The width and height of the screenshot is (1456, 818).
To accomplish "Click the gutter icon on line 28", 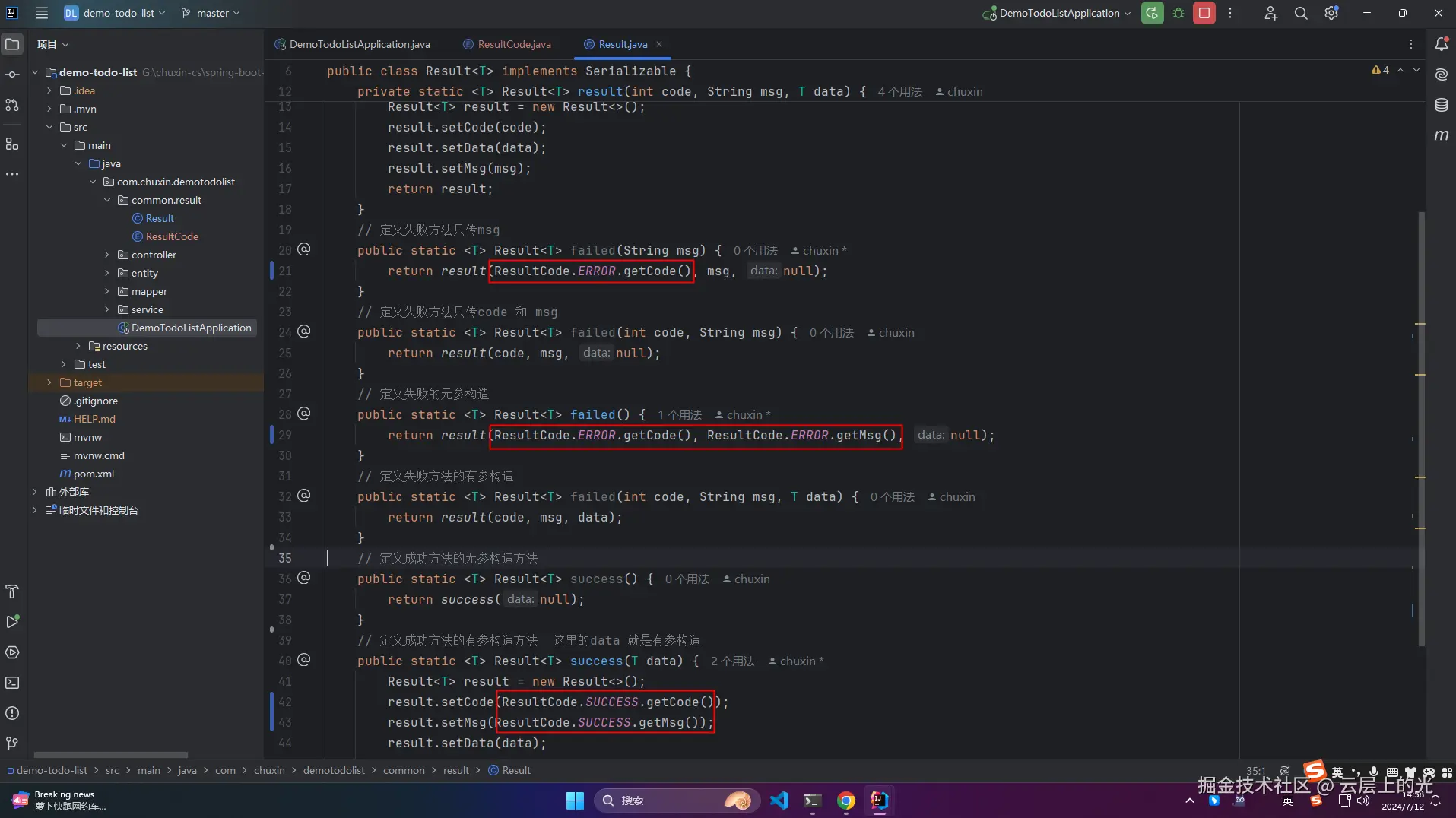I will pyautogui.click(x=303, y=414).
